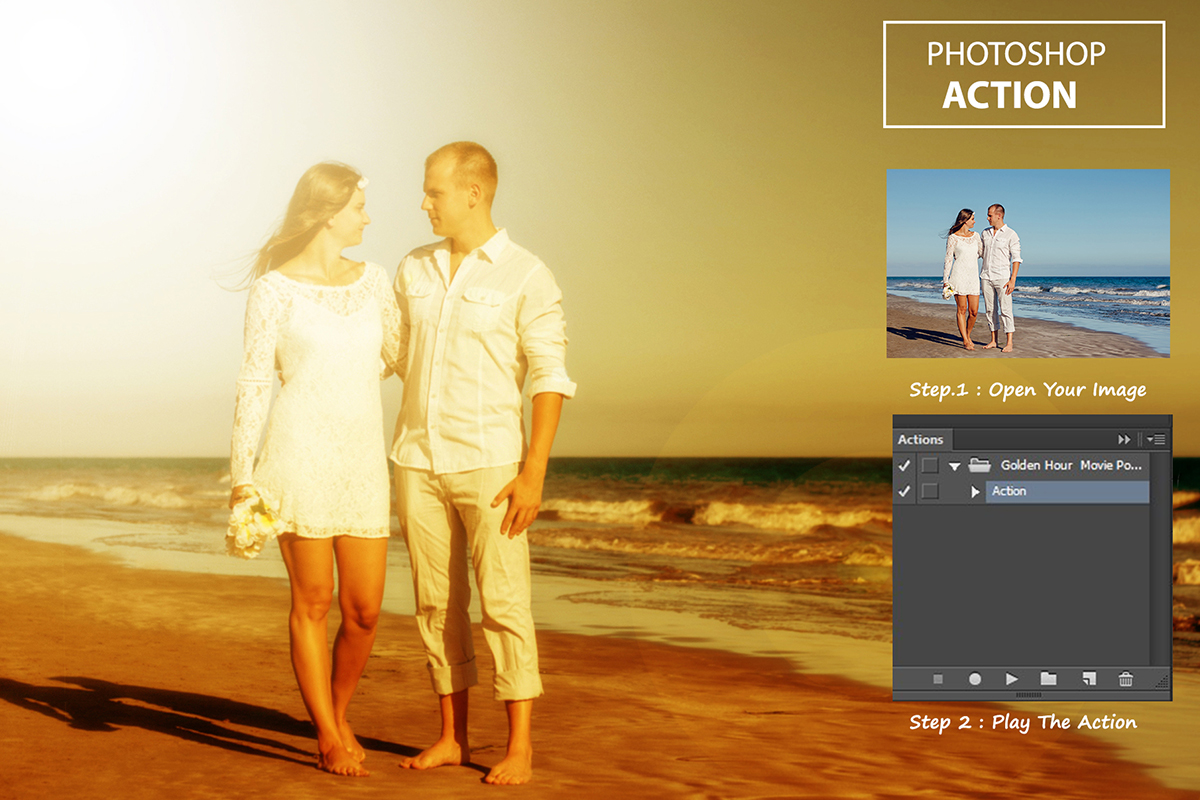Click the 'PHOTOSHOP ACTION' title box
The height and width of the screenshot is (800, 1200).
click(1024, 75)
